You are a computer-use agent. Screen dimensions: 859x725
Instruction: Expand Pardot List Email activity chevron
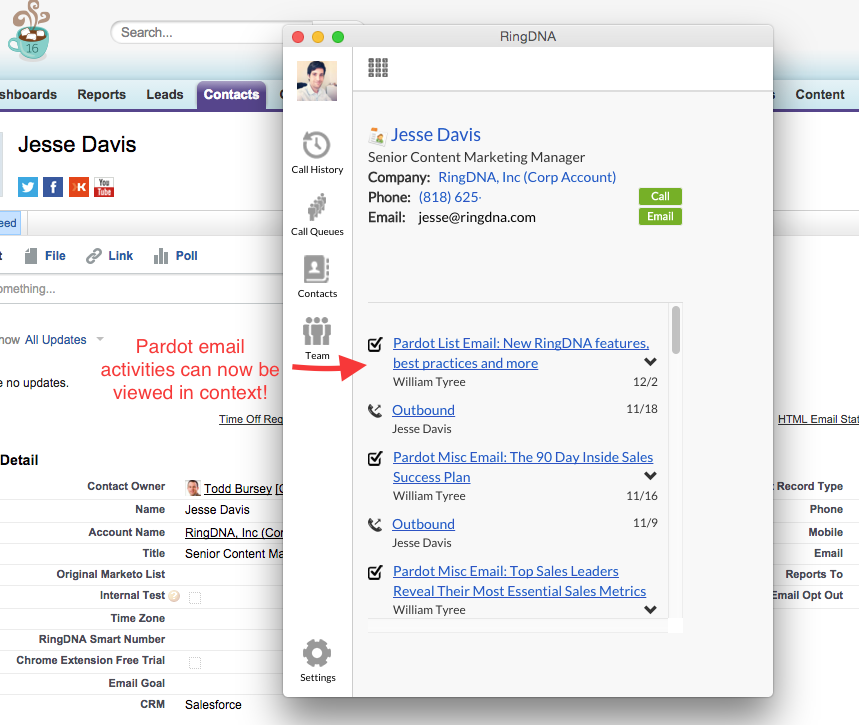(x=650, y=362)
